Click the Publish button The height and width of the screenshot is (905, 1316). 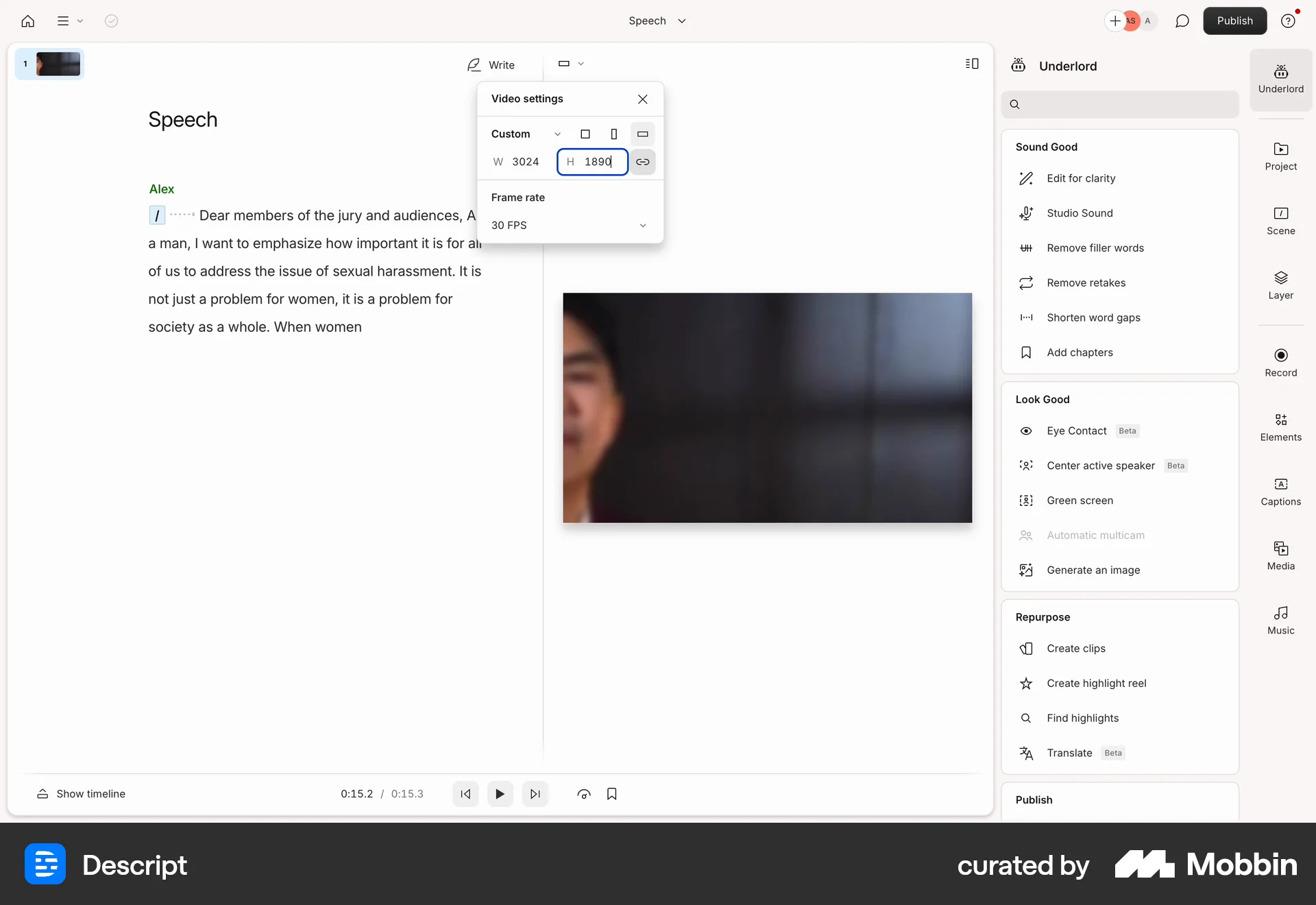coord(1234,21)
